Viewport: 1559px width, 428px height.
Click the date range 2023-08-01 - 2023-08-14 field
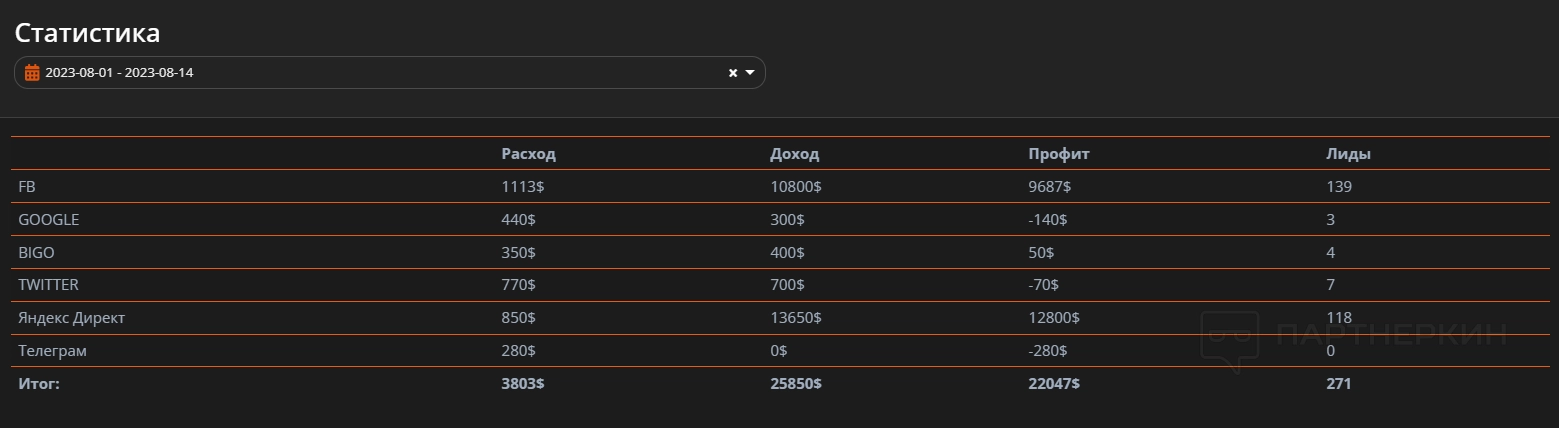coord(300,73)
